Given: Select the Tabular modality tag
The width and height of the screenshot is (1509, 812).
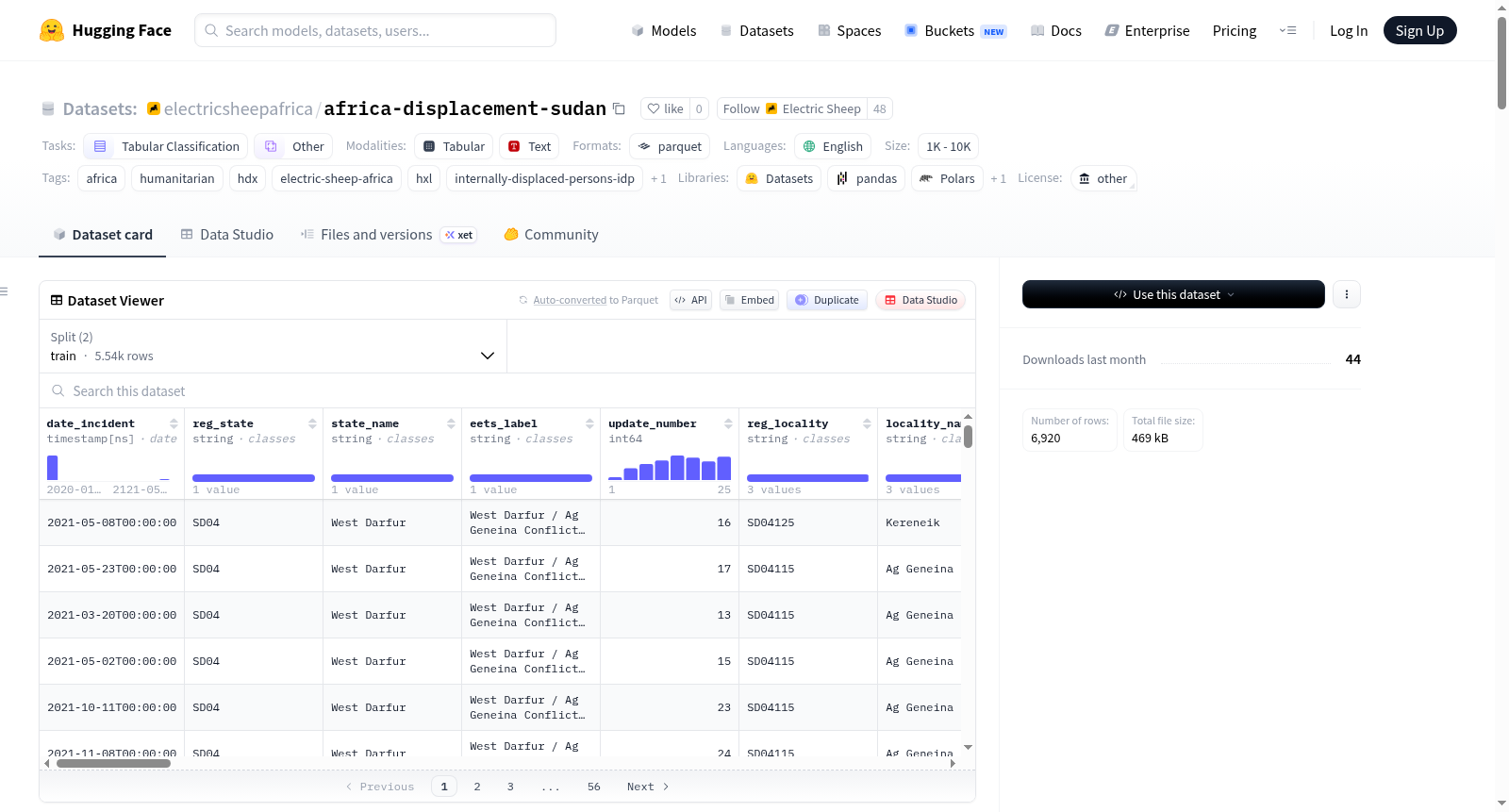Looking at the screenshot, I should point(454,146).
